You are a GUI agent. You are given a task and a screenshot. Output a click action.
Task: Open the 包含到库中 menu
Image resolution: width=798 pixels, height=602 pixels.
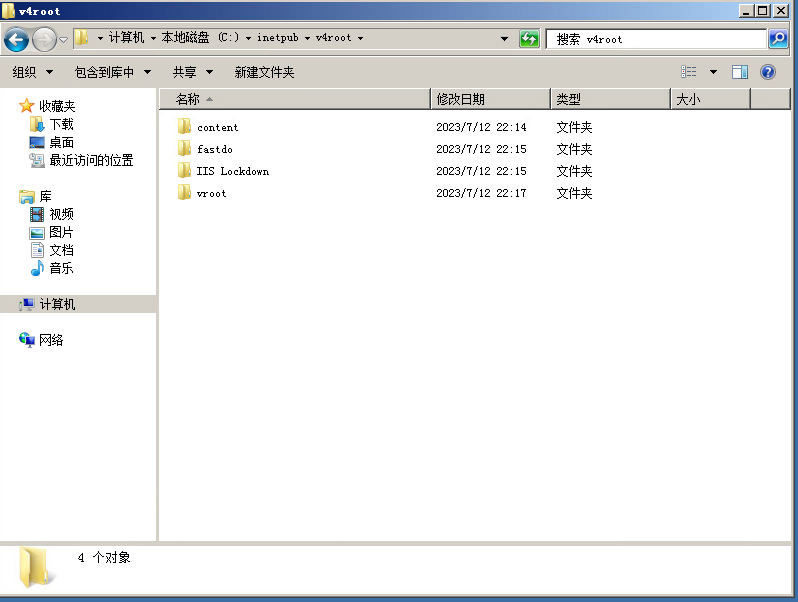(x=113, y=72)
